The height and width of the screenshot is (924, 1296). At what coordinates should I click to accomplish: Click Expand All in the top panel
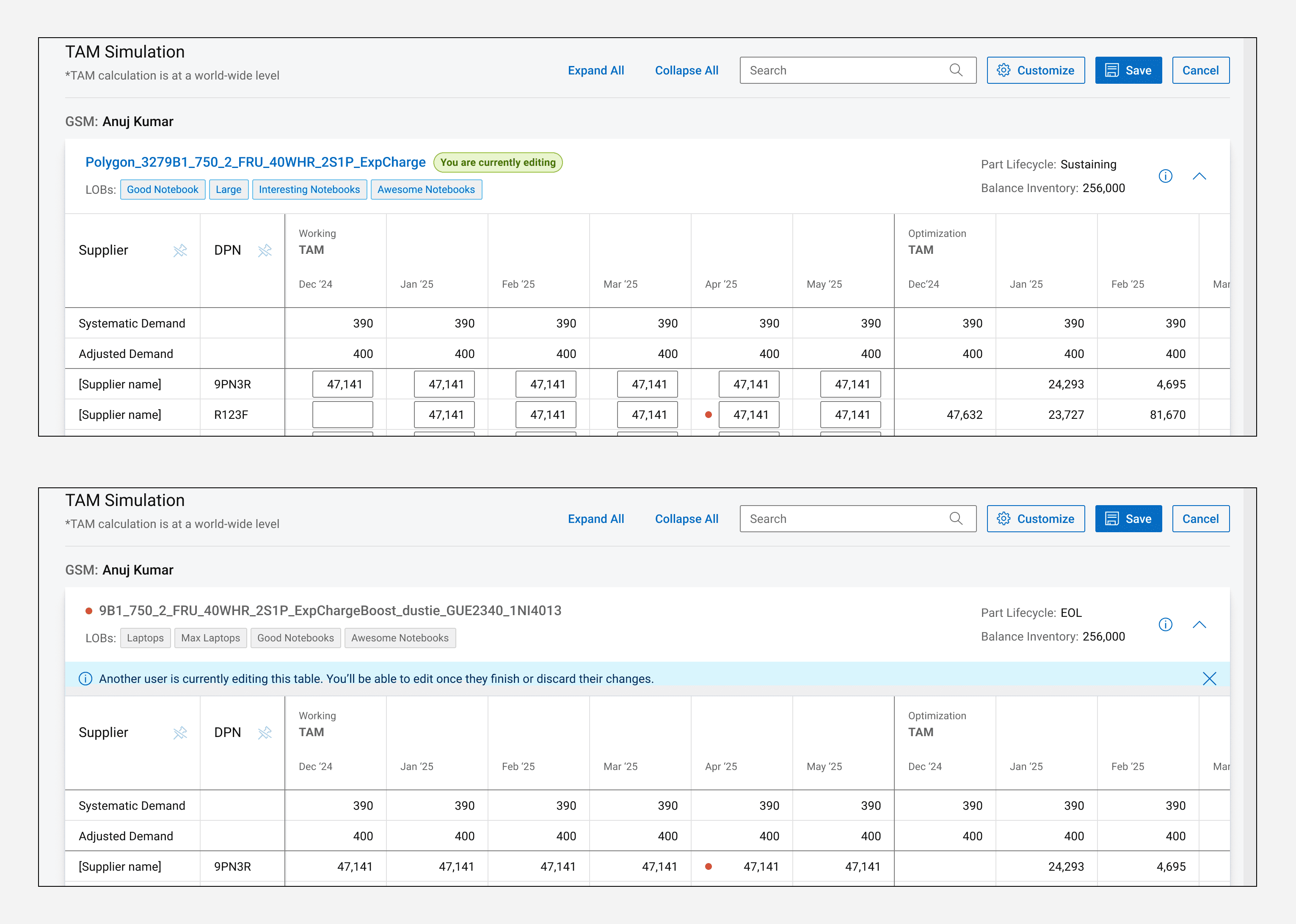coord(596,71)
